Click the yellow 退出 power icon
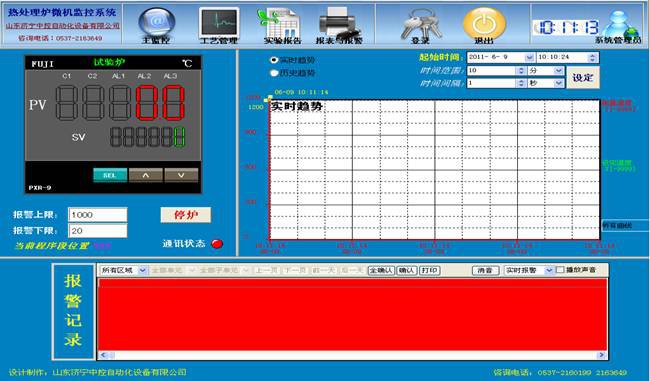 click(x=484, y=22)
